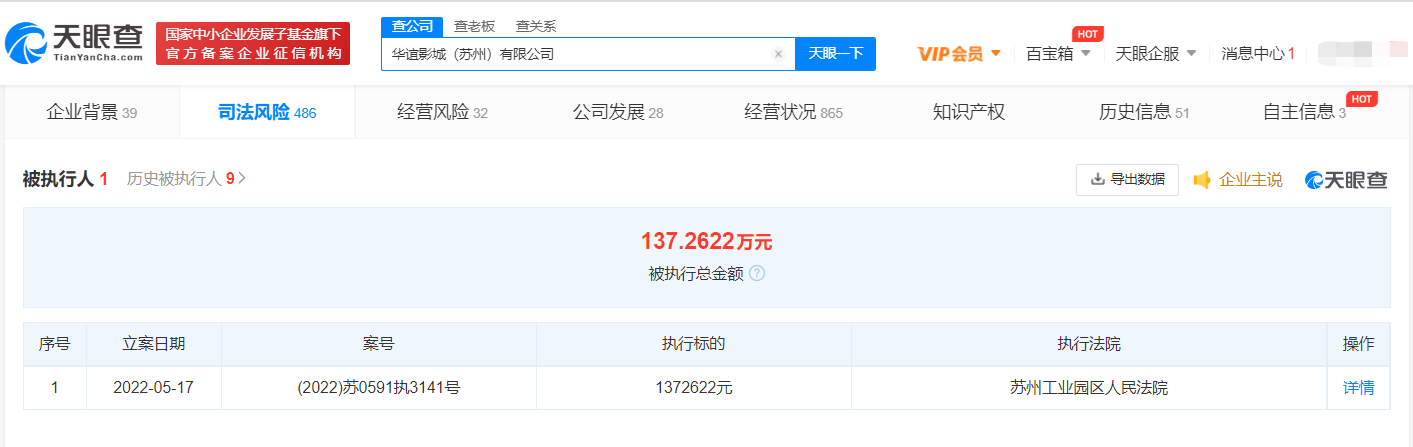Open the VIP会员 dropdown
1413x447 pixels.
pos(959,54)
